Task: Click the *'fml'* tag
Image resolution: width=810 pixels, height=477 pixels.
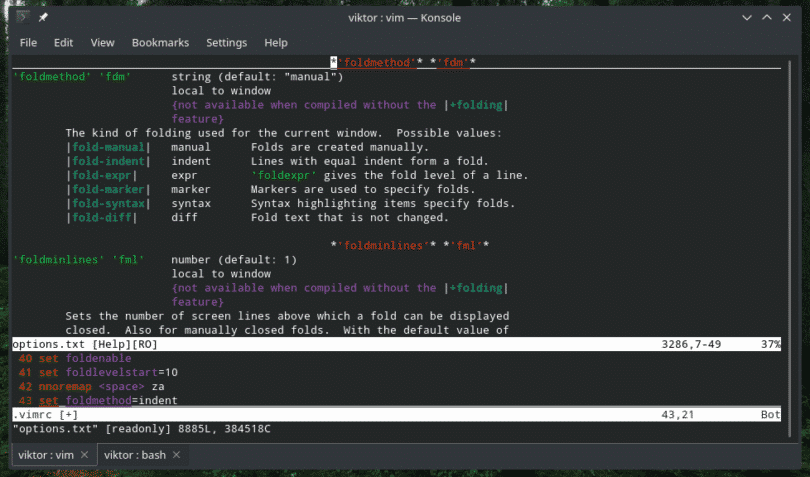Action: click(x=466, y=245)
